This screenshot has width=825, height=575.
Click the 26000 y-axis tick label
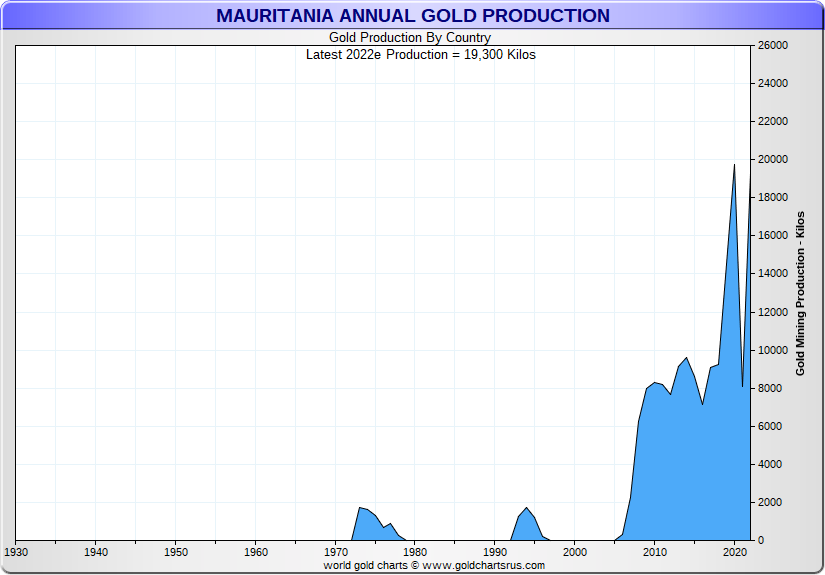774,46
